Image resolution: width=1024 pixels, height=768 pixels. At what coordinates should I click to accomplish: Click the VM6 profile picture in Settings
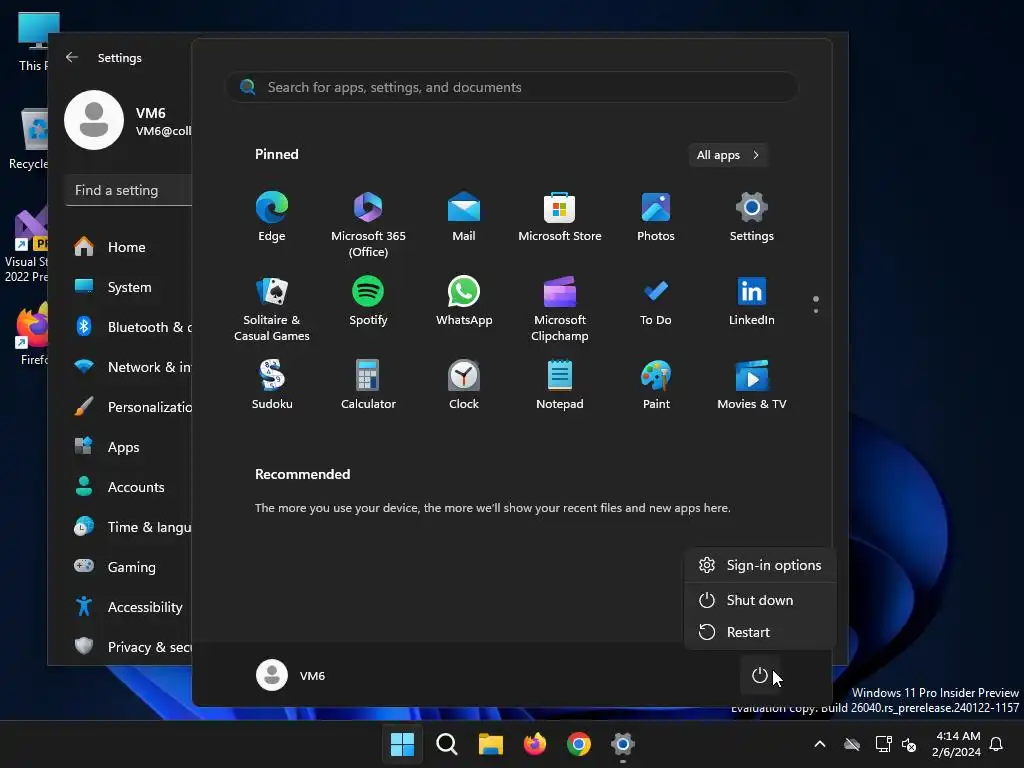[94, 120]
